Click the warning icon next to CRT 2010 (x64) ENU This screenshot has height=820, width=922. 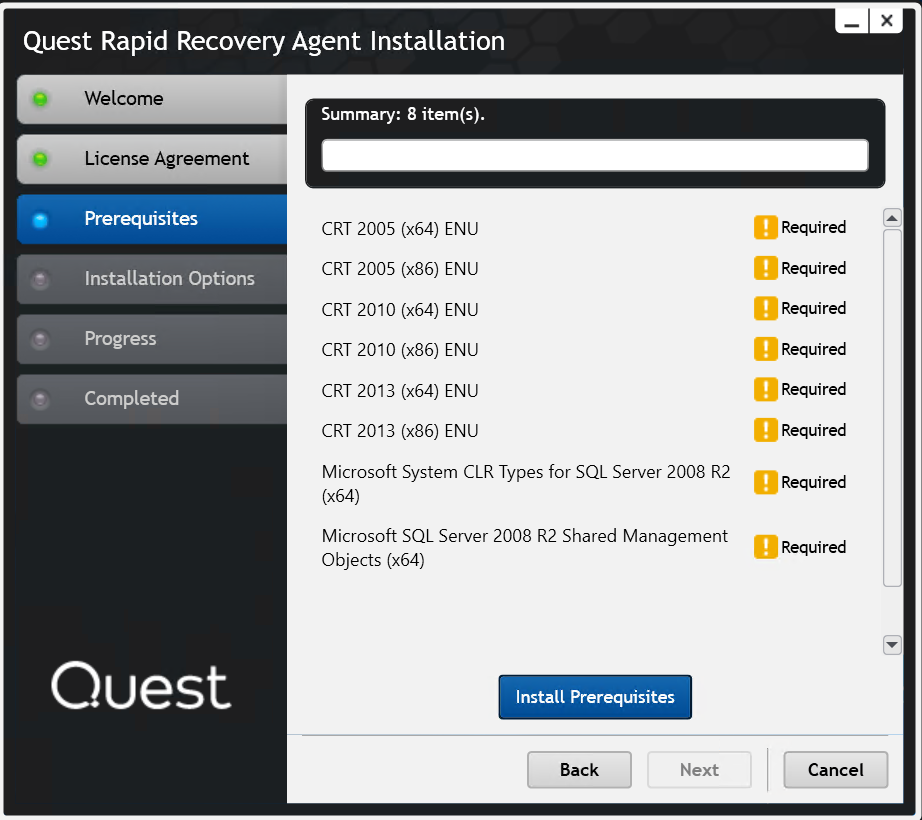pos(765,308)
